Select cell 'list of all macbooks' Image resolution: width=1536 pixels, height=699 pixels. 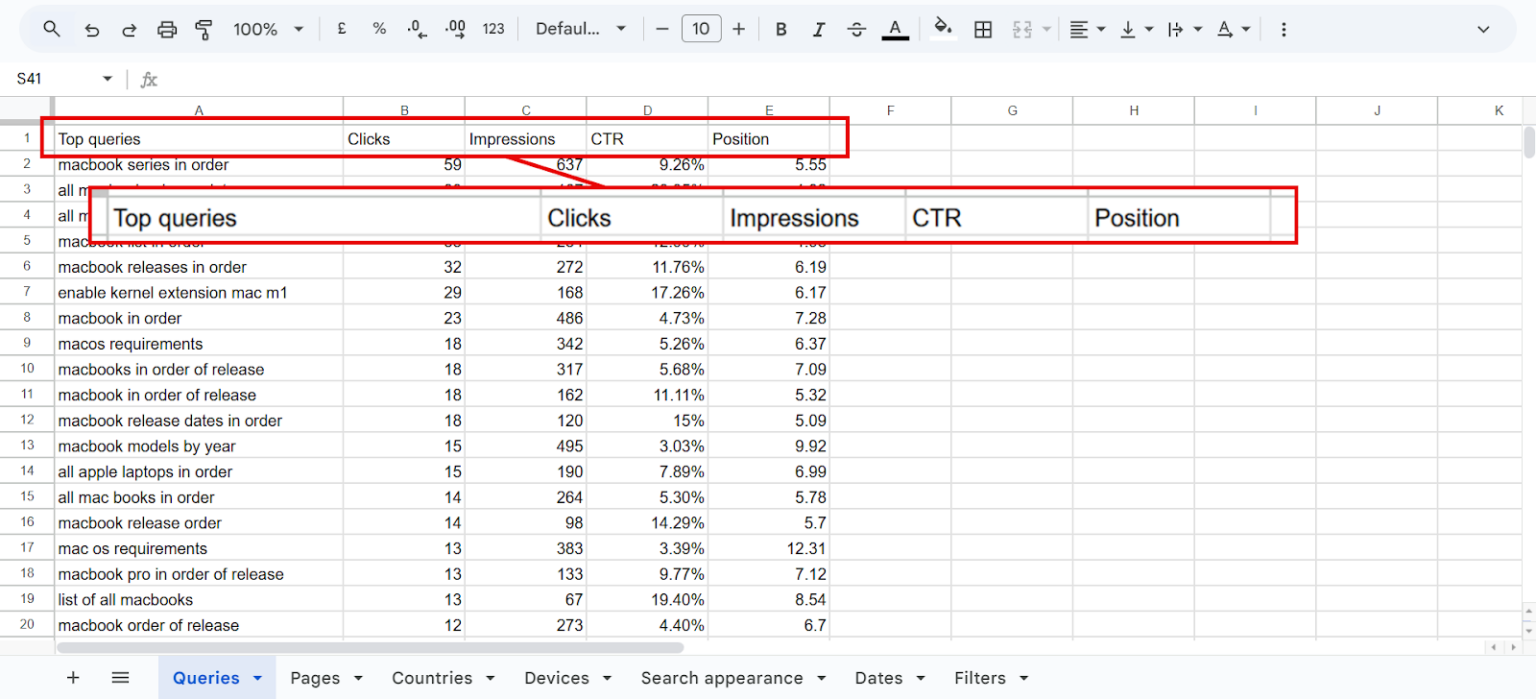click(199, 600)
